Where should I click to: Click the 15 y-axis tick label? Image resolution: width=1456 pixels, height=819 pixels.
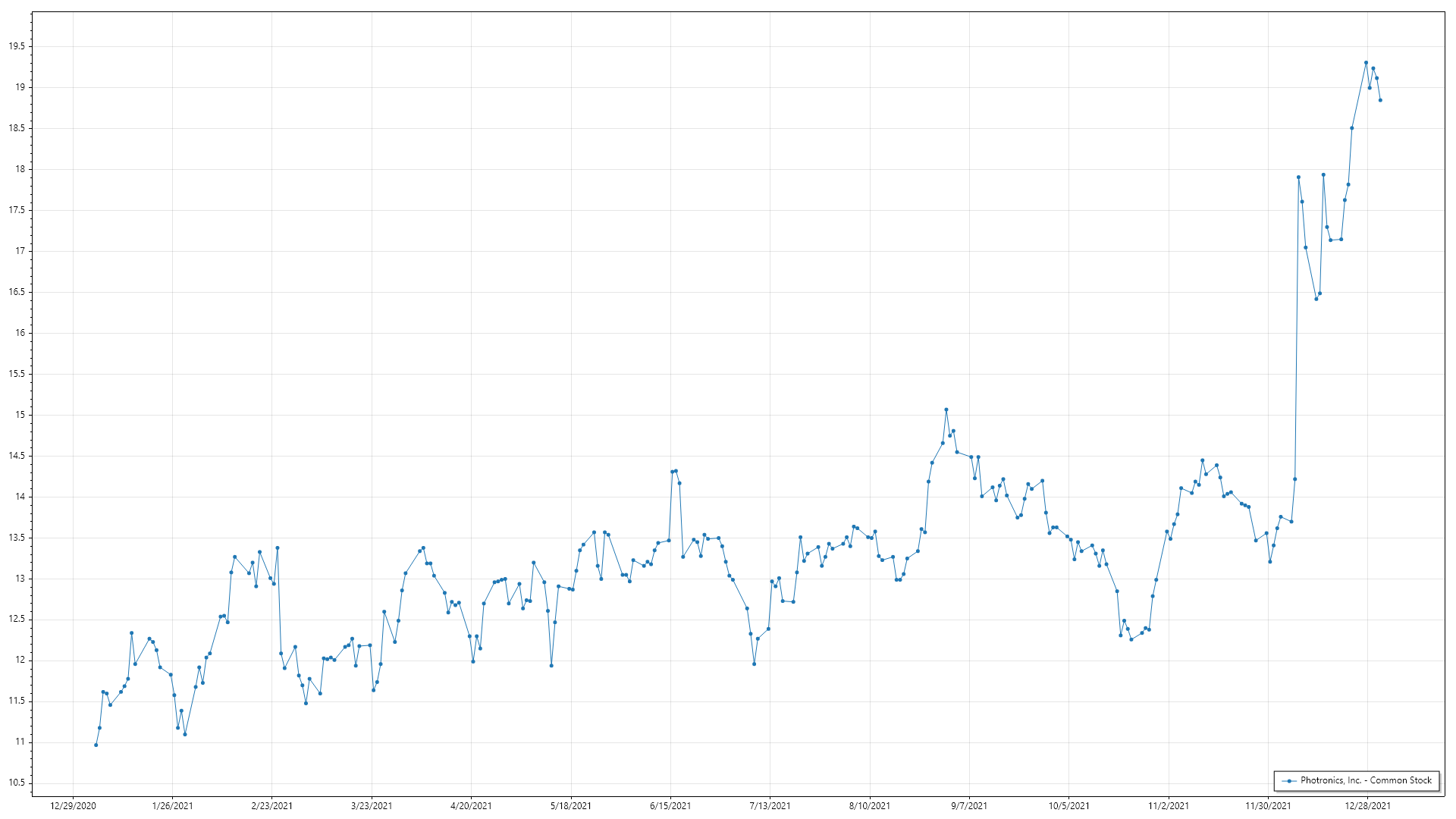pyautogui.click(x=20, y=415)
